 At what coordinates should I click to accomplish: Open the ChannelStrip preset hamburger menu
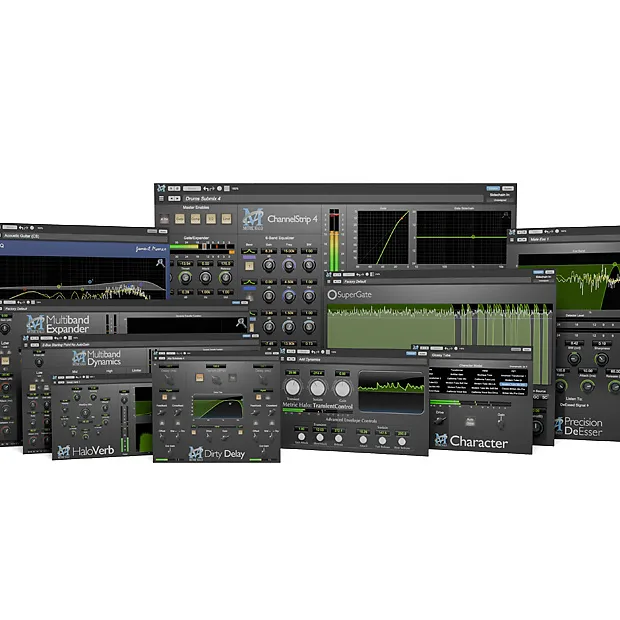pyautogui.click(x=161, y=198)
